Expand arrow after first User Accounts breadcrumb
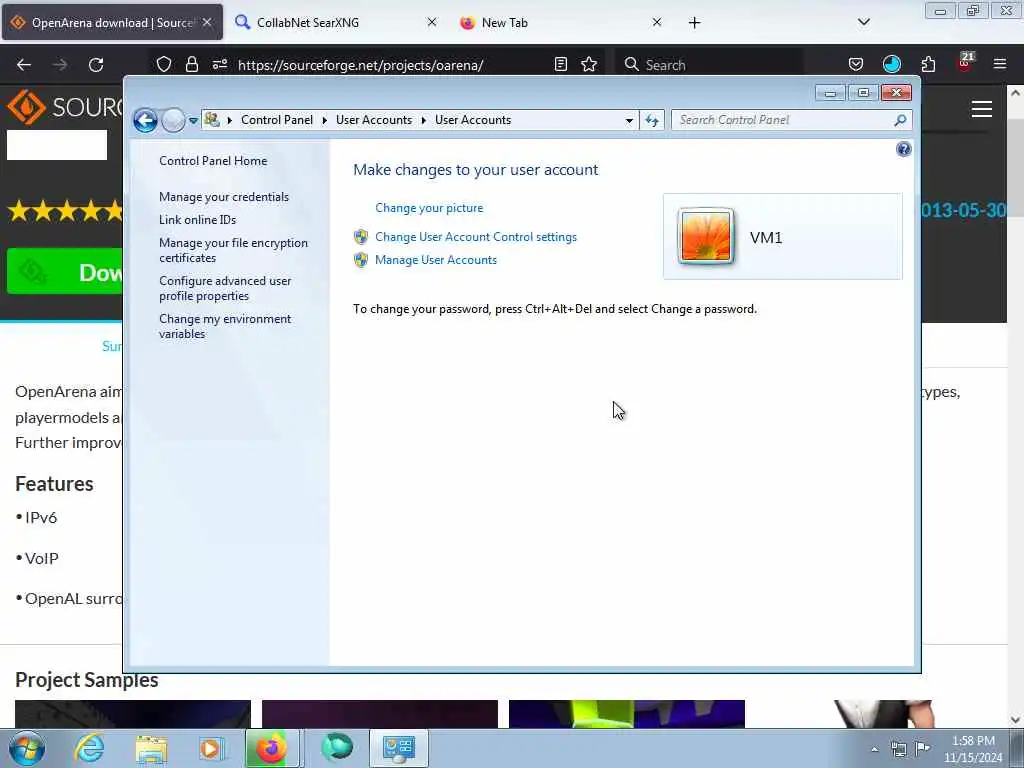 coord(423,120)
